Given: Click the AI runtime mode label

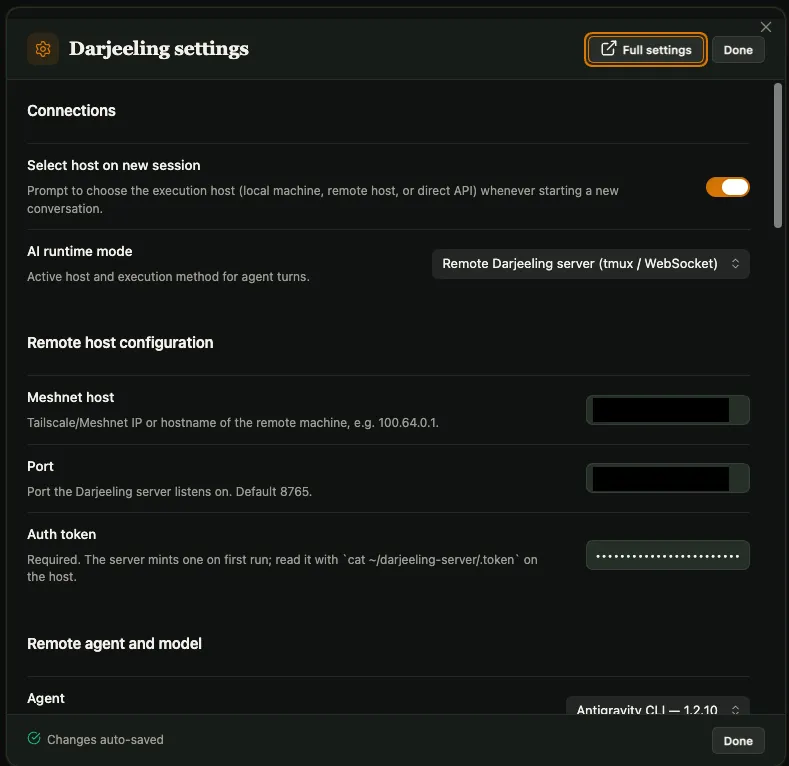Looking at the screenshot, I should (x=80, y=252).
